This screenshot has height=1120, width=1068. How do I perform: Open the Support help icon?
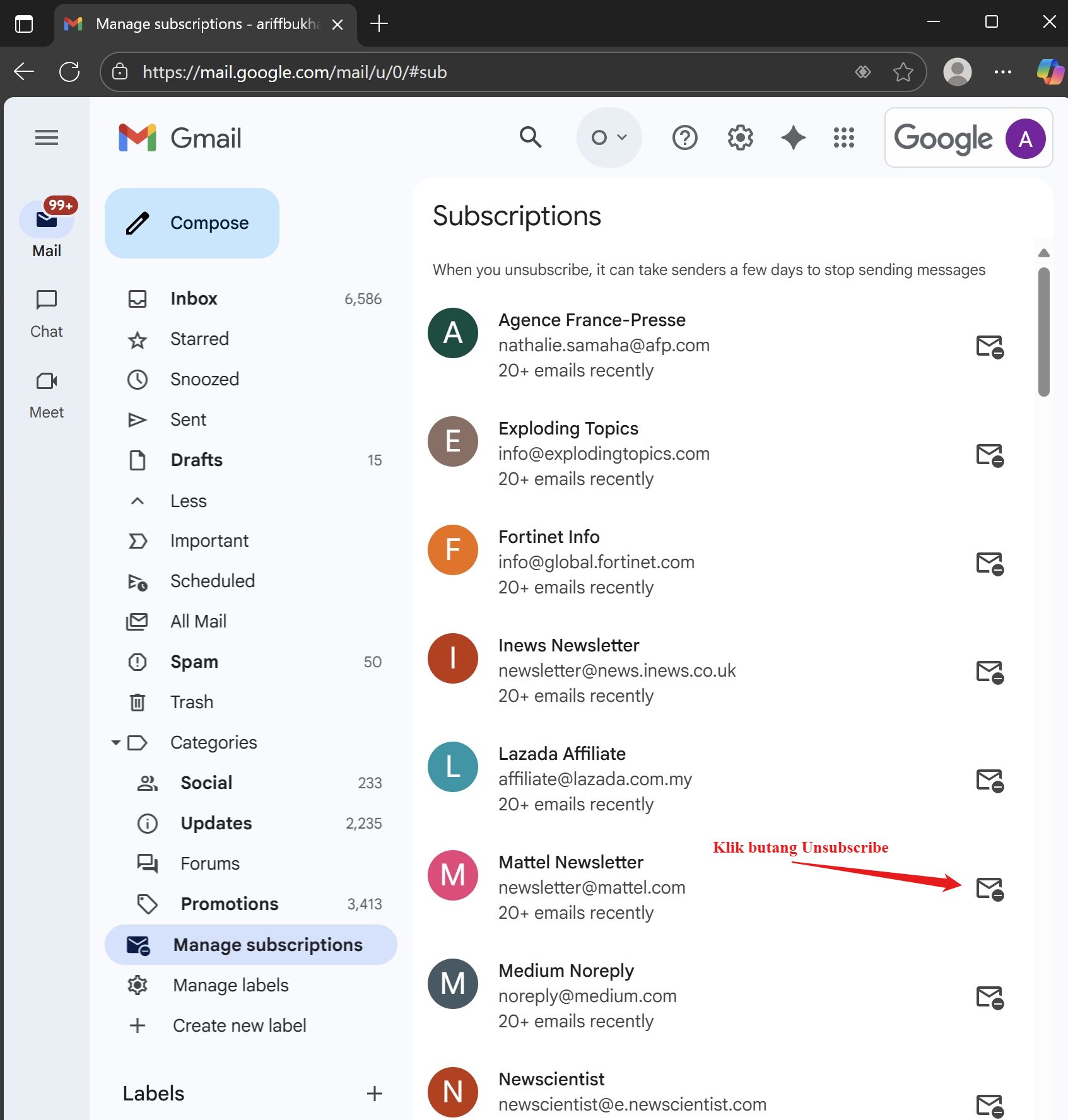pyautogui.click(x=685, y=137)
